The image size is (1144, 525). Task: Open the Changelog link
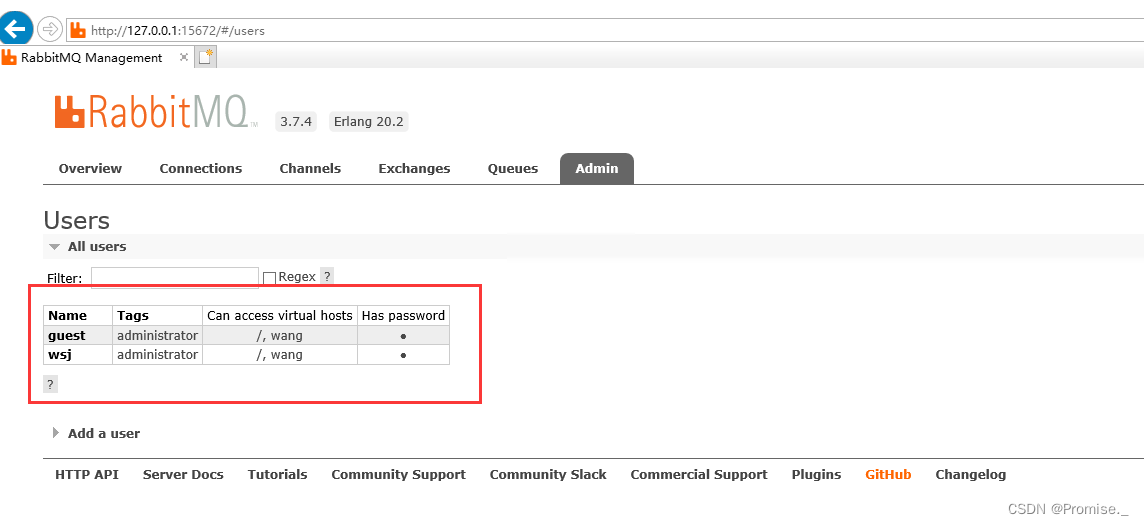[x=970, y=475]
